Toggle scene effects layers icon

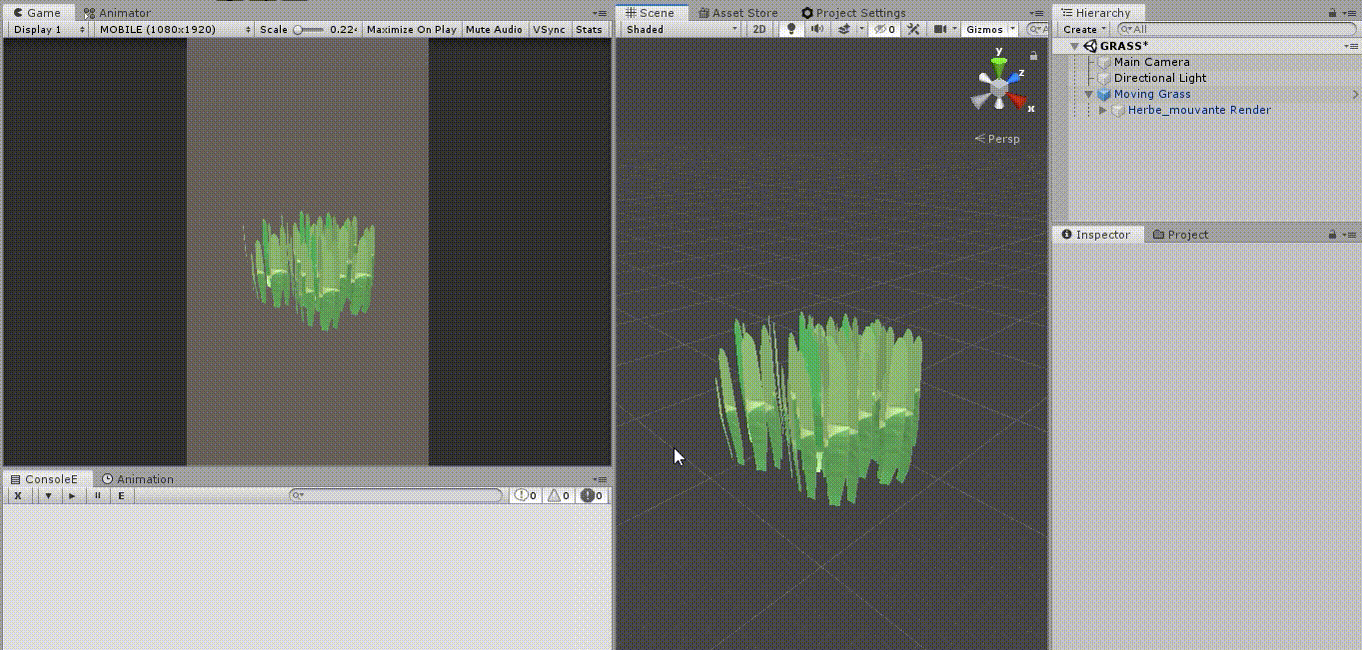click(843, 29)
